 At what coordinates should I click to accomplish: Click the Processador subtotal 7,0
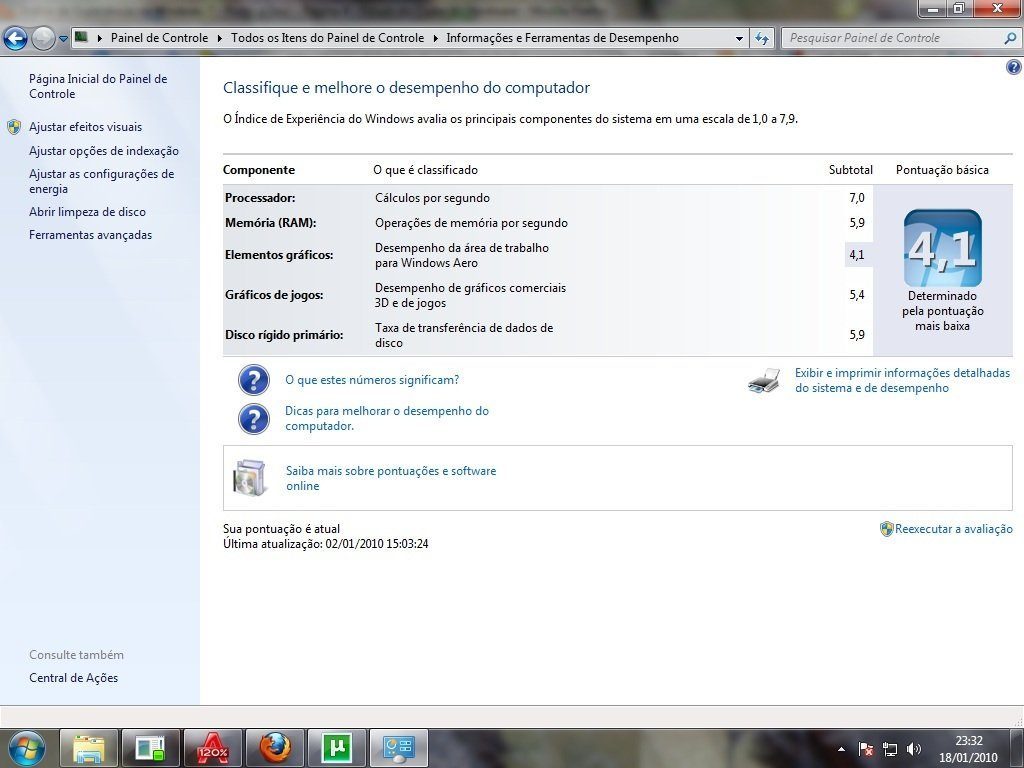pyautogui.click(x=857, y=198)
